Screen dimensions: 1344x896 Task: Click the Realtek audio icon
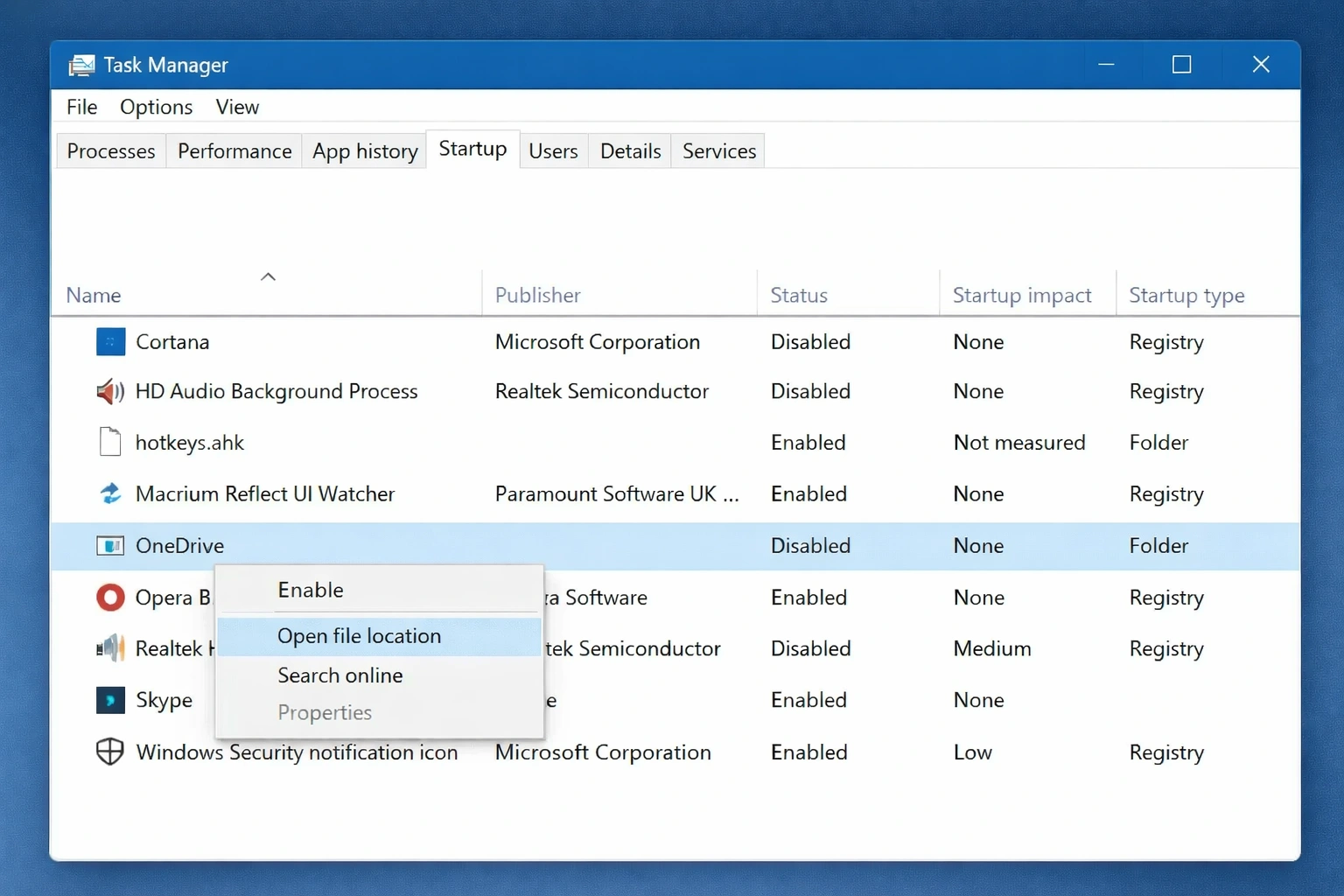(x=110, y=648)
